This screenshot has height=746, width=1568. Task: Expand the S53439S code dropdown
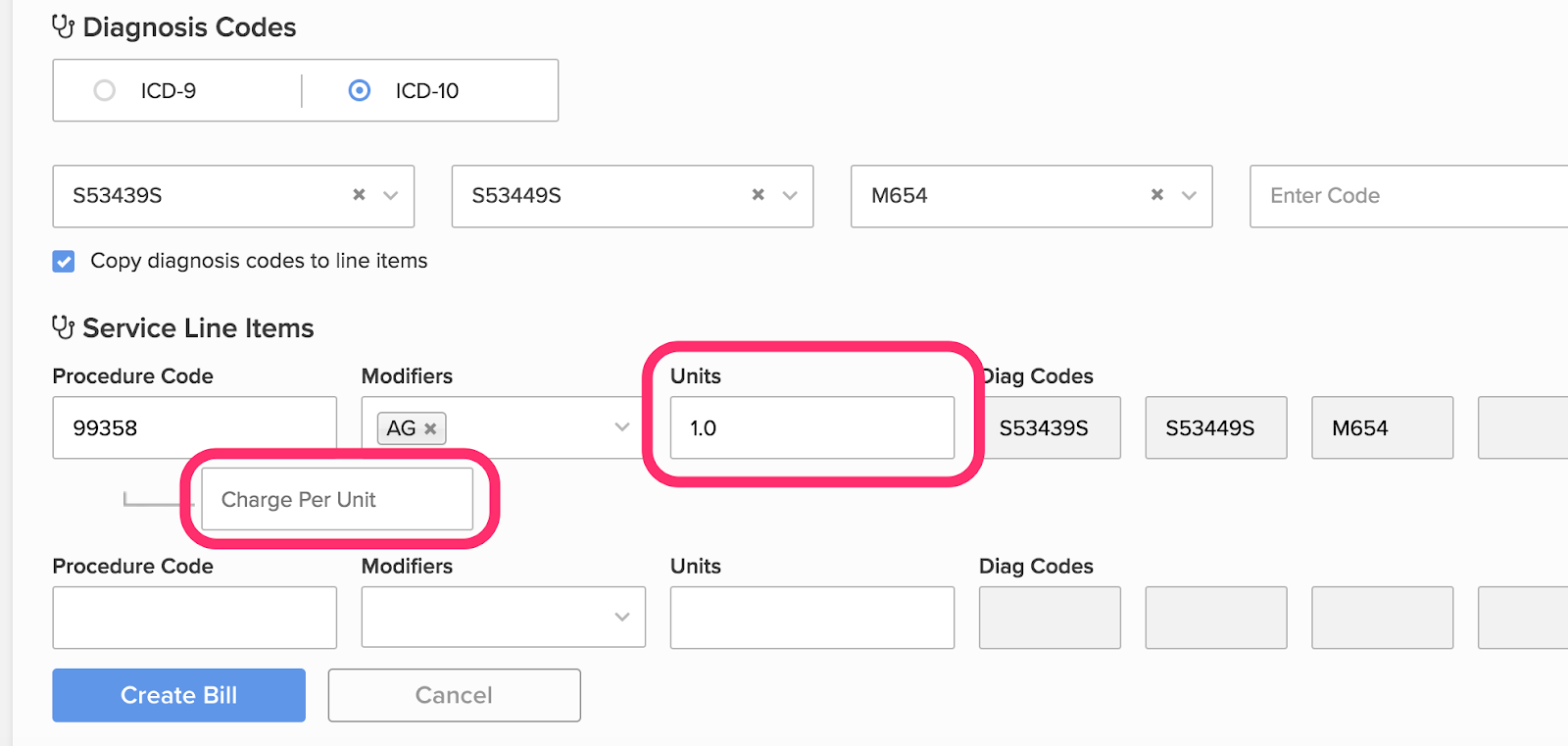391,195
